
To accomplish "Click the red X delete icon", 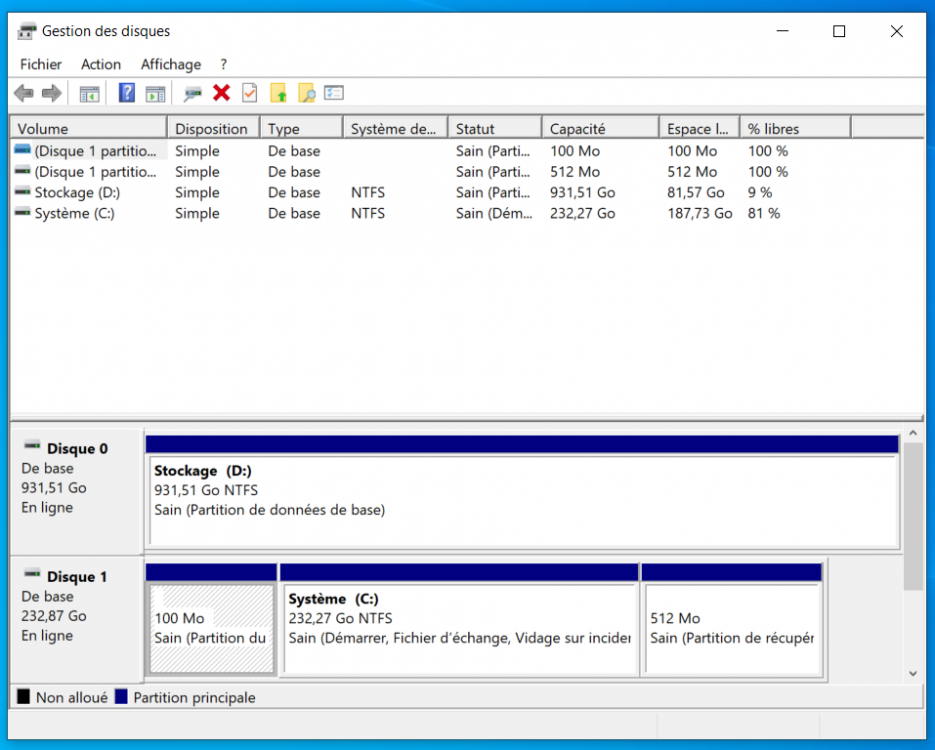I will pos(221,93).
